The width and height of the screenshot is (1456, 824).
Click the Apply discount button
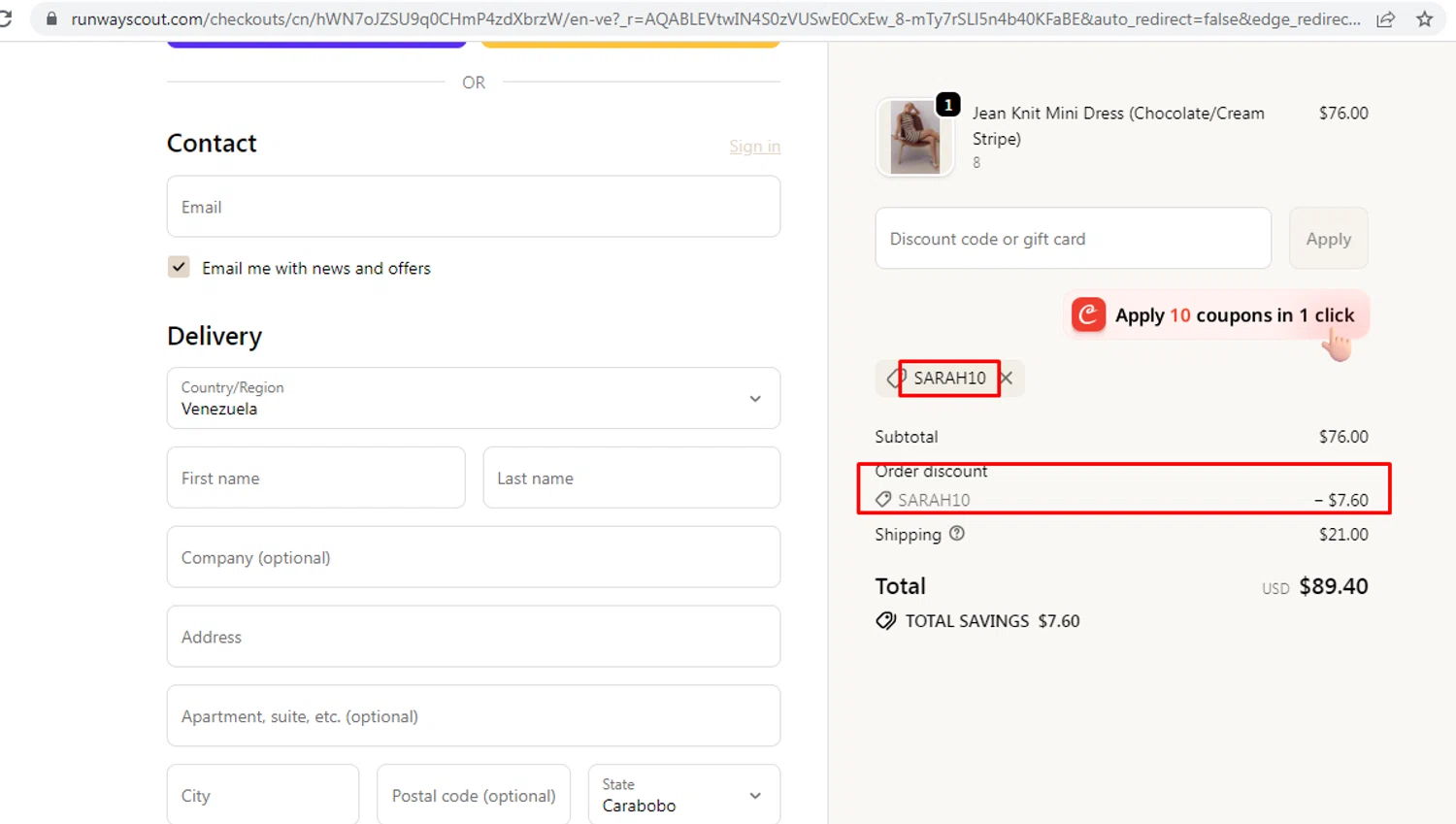pos(1328,238)
